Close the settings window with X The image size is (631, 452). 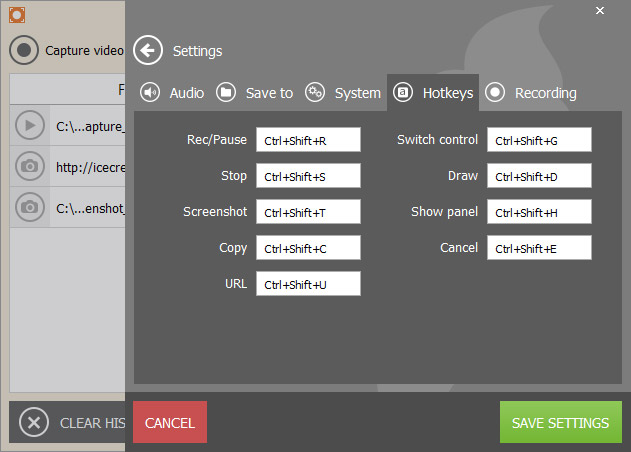[x=600, y=10]
